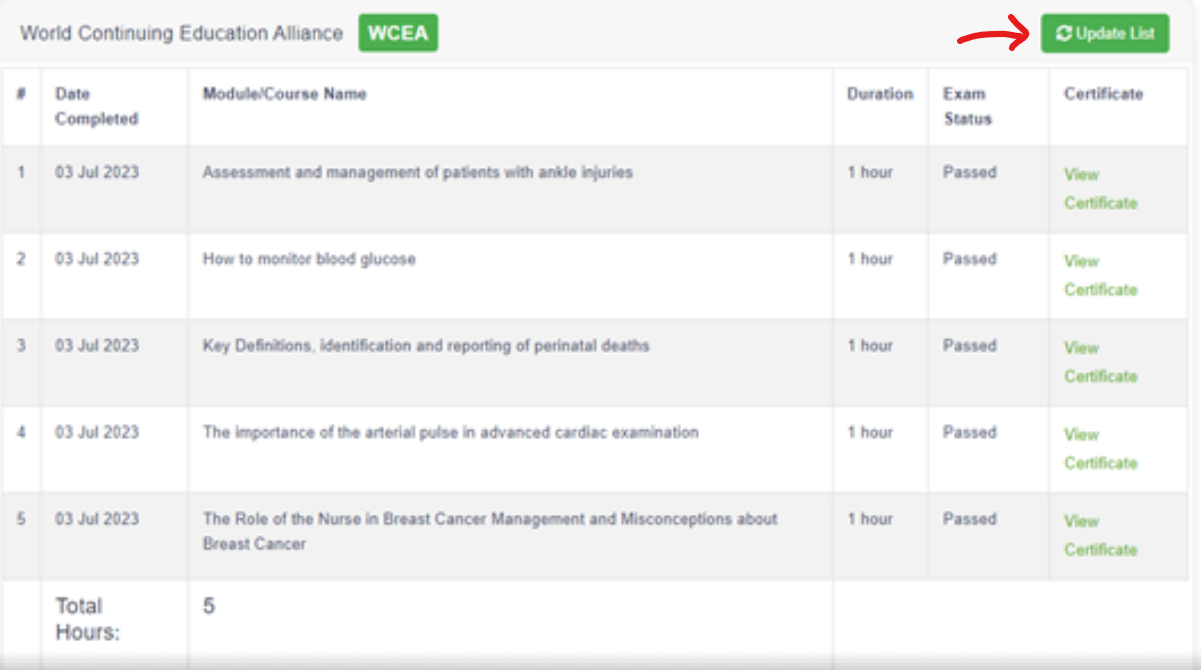View Certificate for ankle injuries course
1201x670 pixels.
pyautogui.click(x=1100, y=188)
